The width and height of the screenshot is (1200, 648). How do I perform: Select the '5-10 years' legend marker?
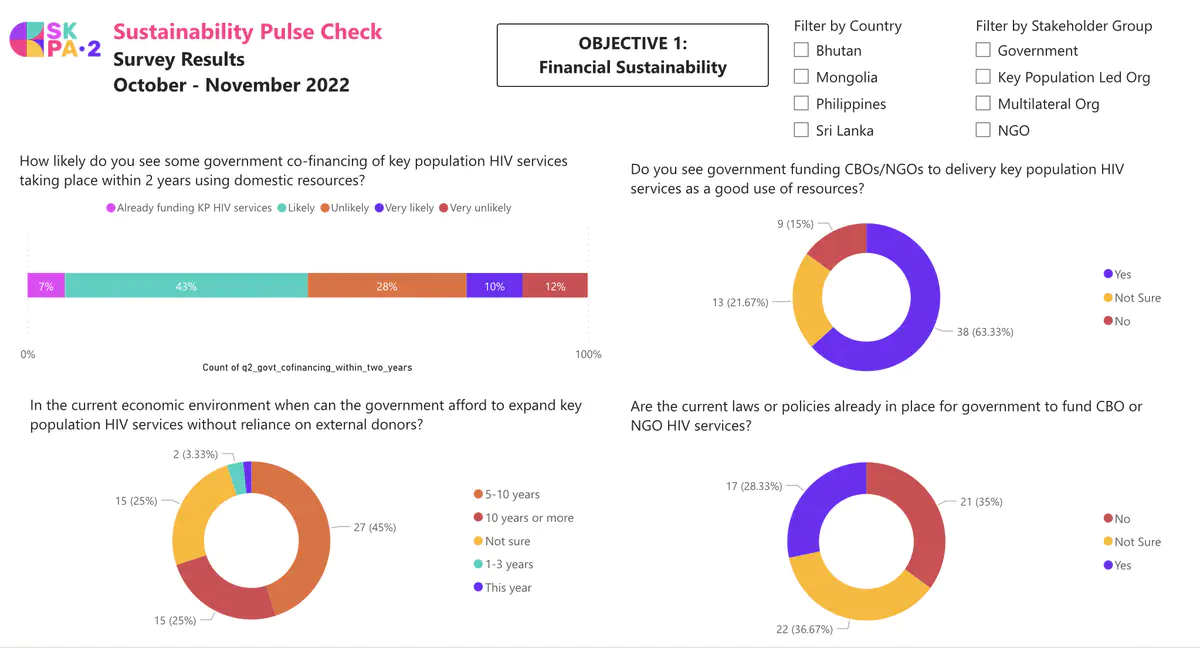[x=478, y=495]
